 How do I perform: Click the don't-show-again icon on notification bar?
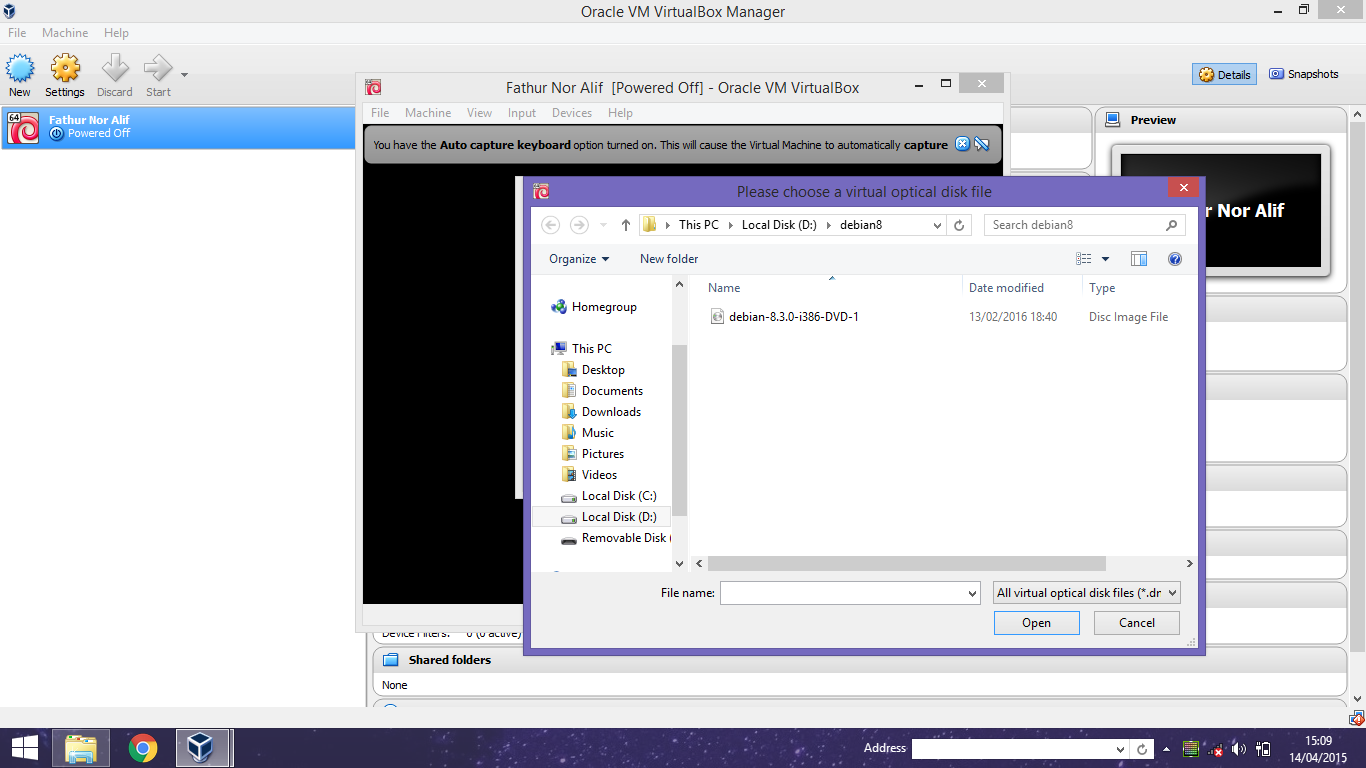981,144
